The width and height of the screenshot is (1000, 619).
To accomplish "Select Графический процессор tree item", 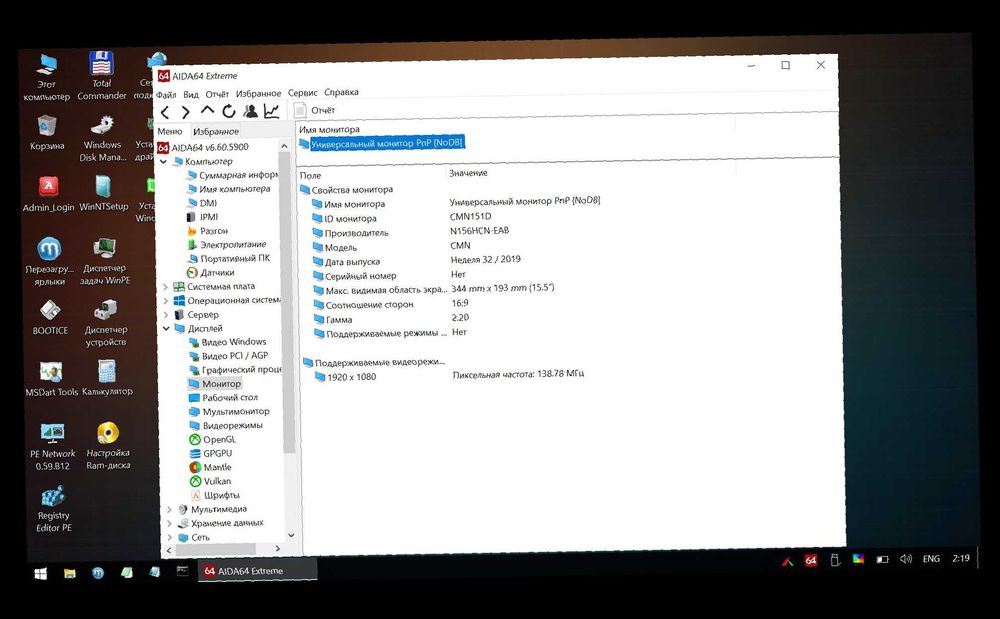I will pyautogui.click(x=235, y=370).
